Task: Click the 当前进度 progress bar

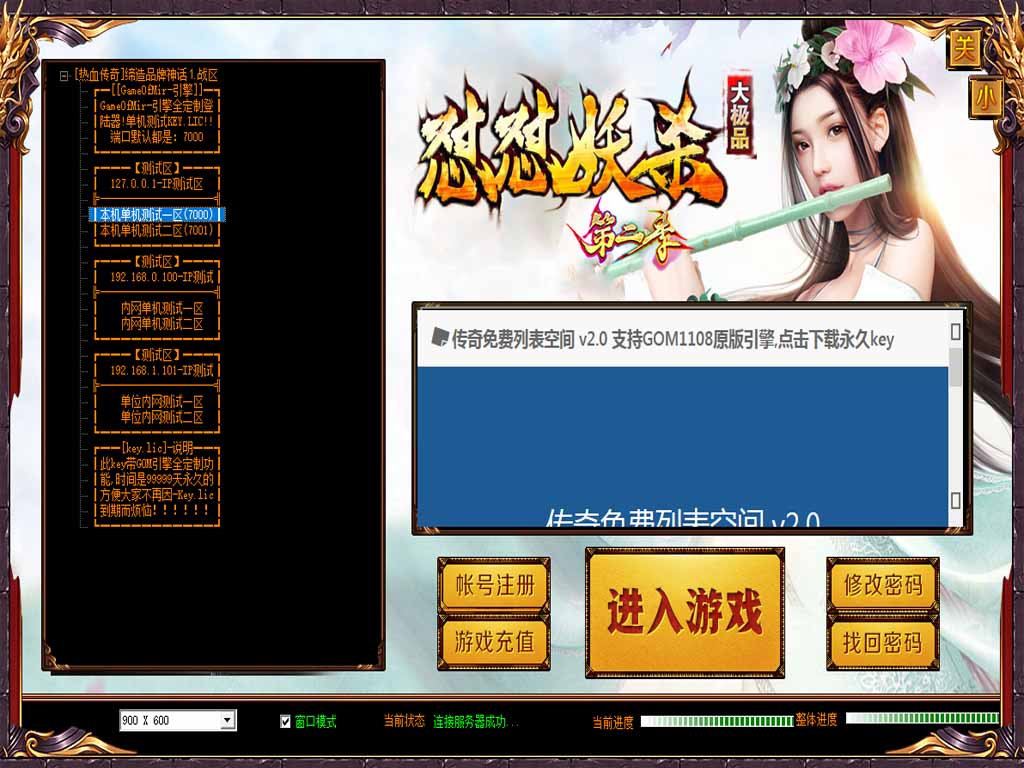Action: tap(717, 721)
